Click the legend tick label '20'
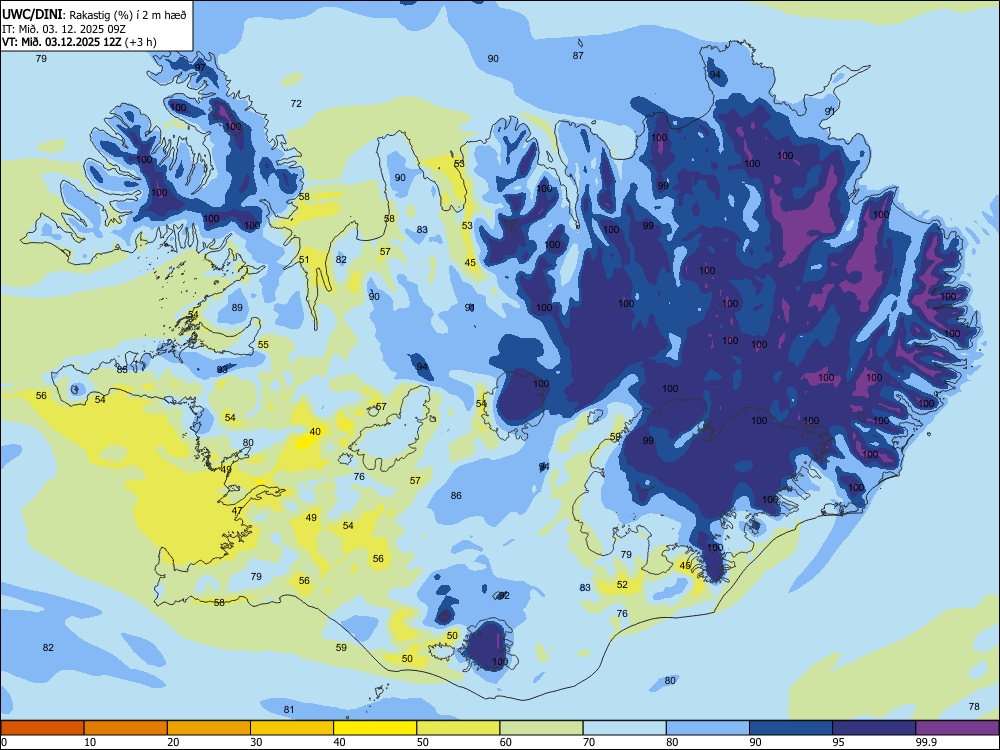The width and height of the screenshot is (1000, 750). click(x=173, y=742)
